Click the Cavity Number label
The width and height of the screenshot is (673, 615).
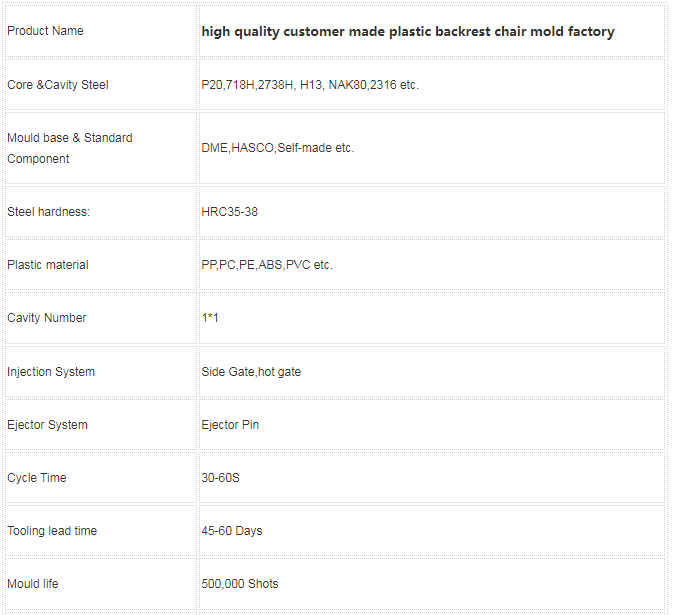(47, 318)
